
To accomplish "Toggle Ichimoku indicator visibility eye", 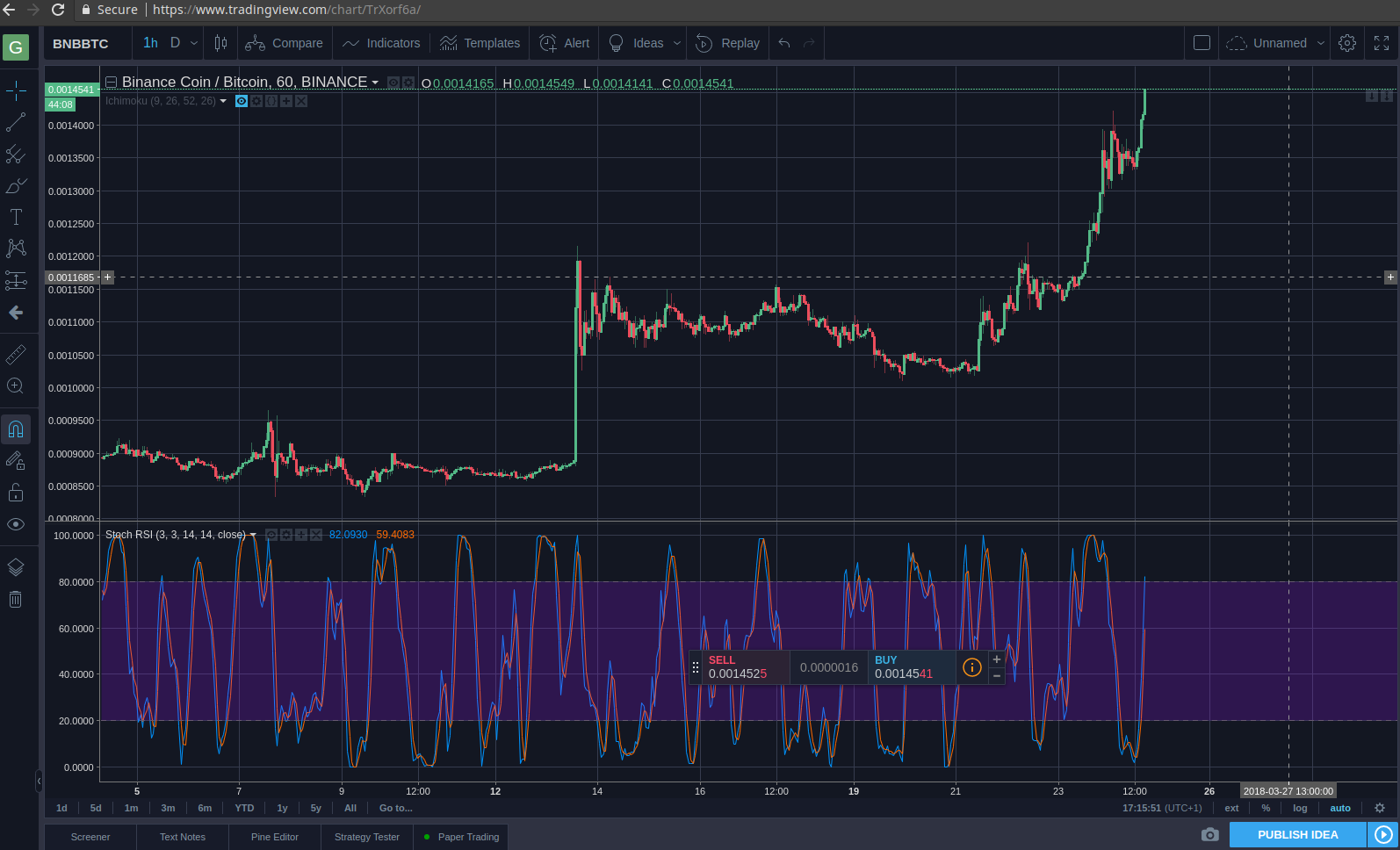I will pyautogui.click(x=242, y=101).
